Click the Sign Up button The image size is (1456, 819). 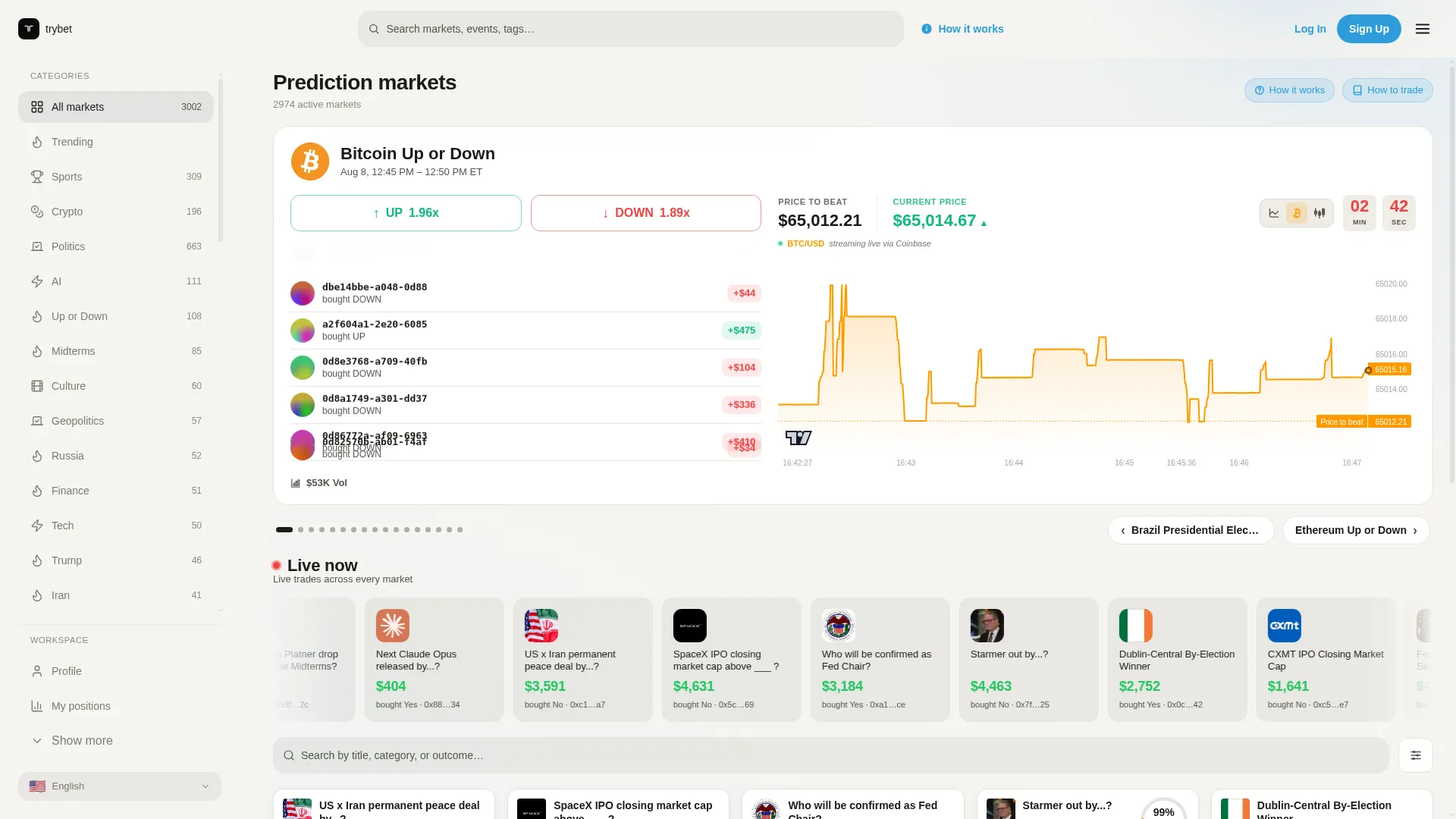pyautogui.click(x=1369, y=29)
